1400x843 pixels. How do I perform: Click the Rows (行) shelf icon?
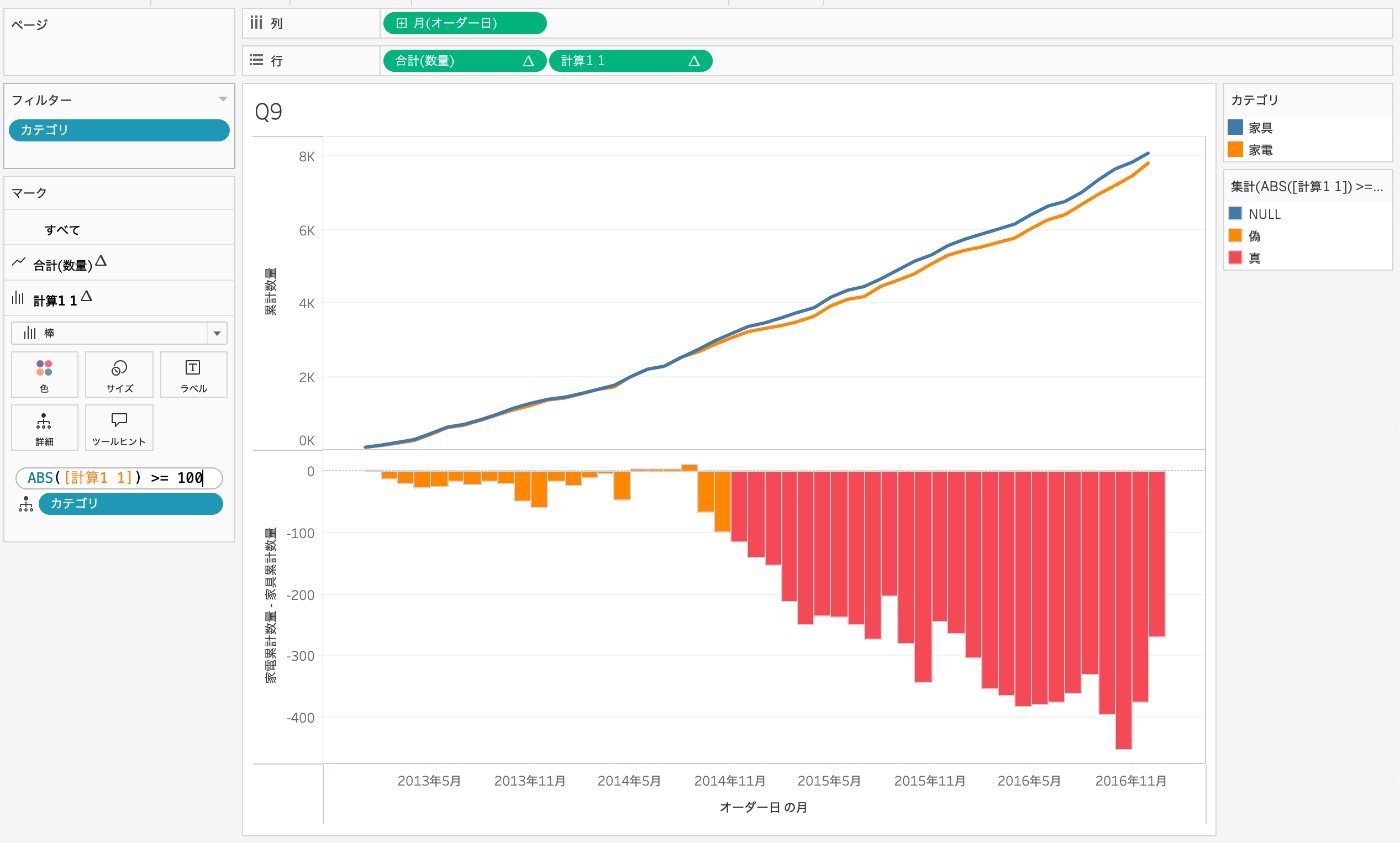click(256, 61)
